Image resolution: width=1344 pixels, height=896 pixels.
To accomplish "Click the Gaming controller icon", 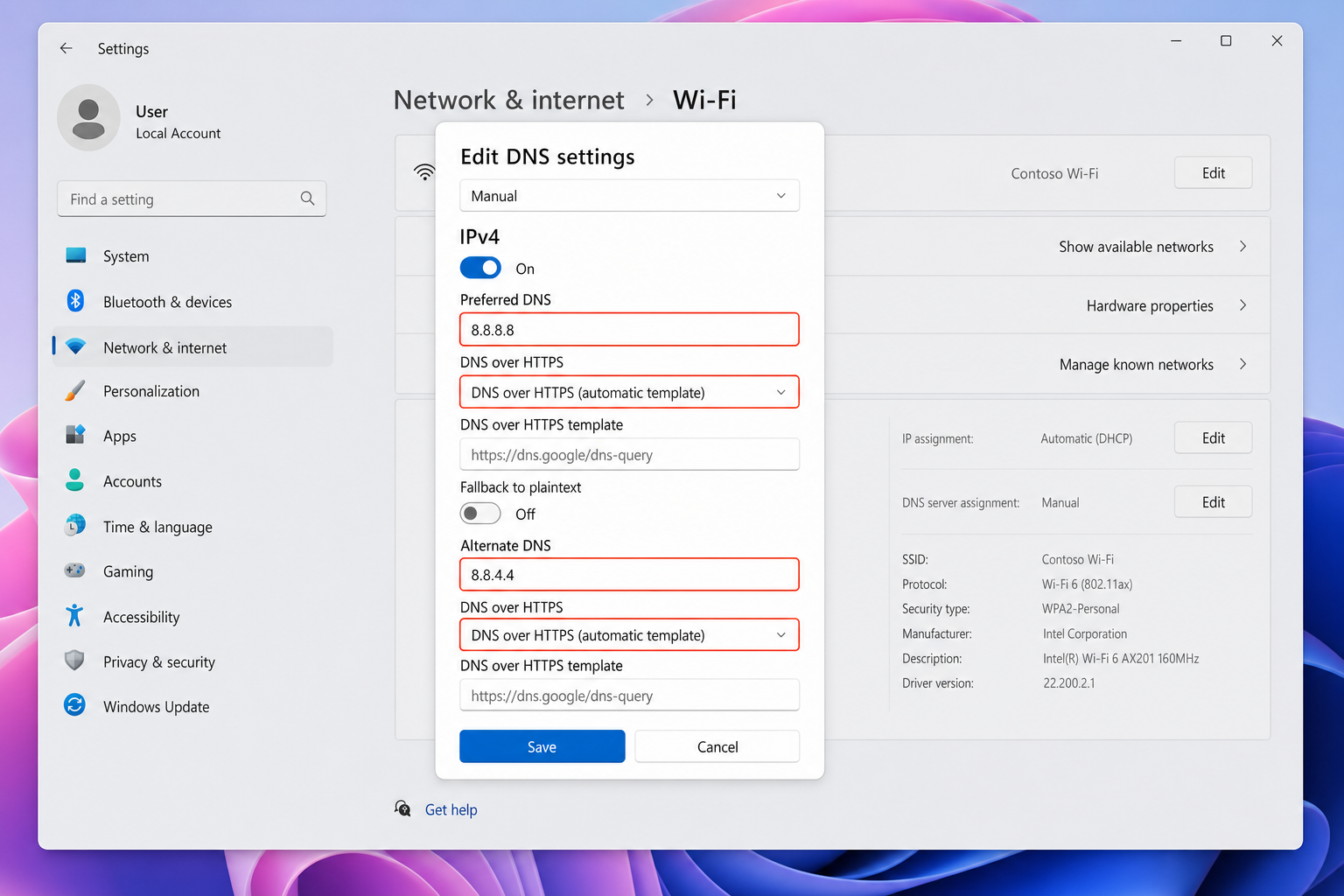I will pyautogui.click(x=75, y=570).
